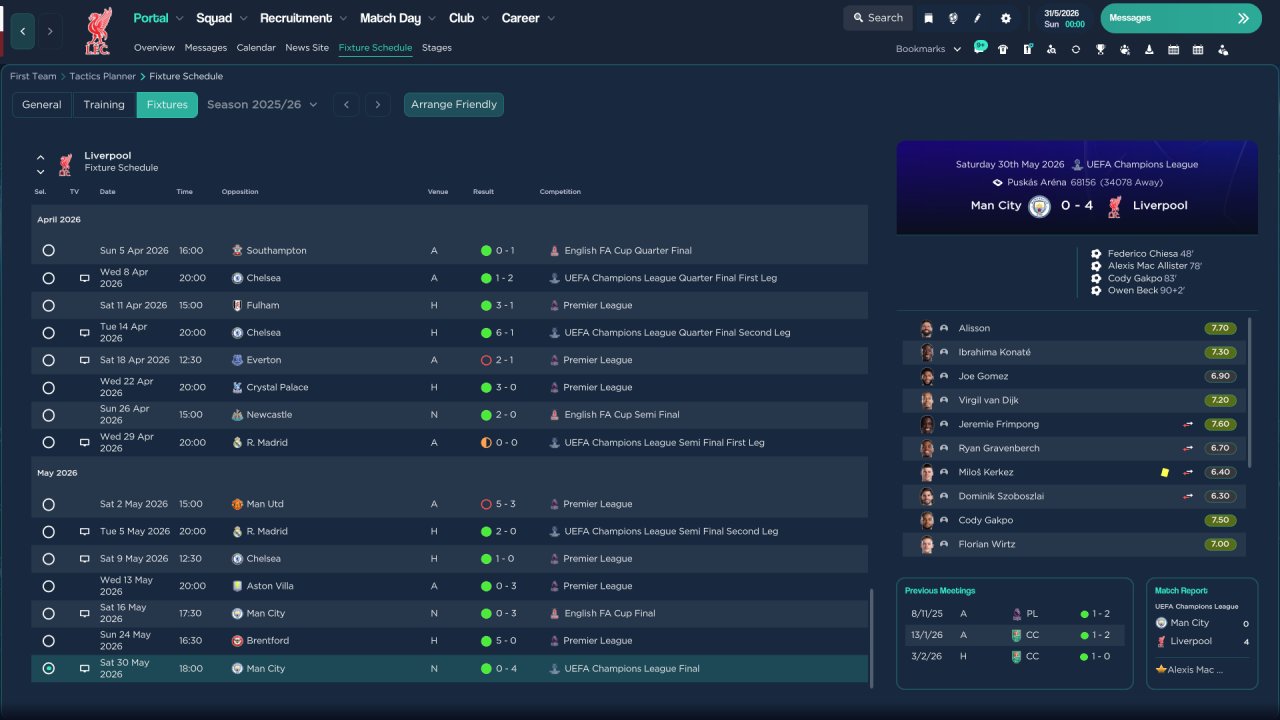Click Tactics Planner in the breadcrumb
This screenshot has height=720, width=1280.
point(104,76)
